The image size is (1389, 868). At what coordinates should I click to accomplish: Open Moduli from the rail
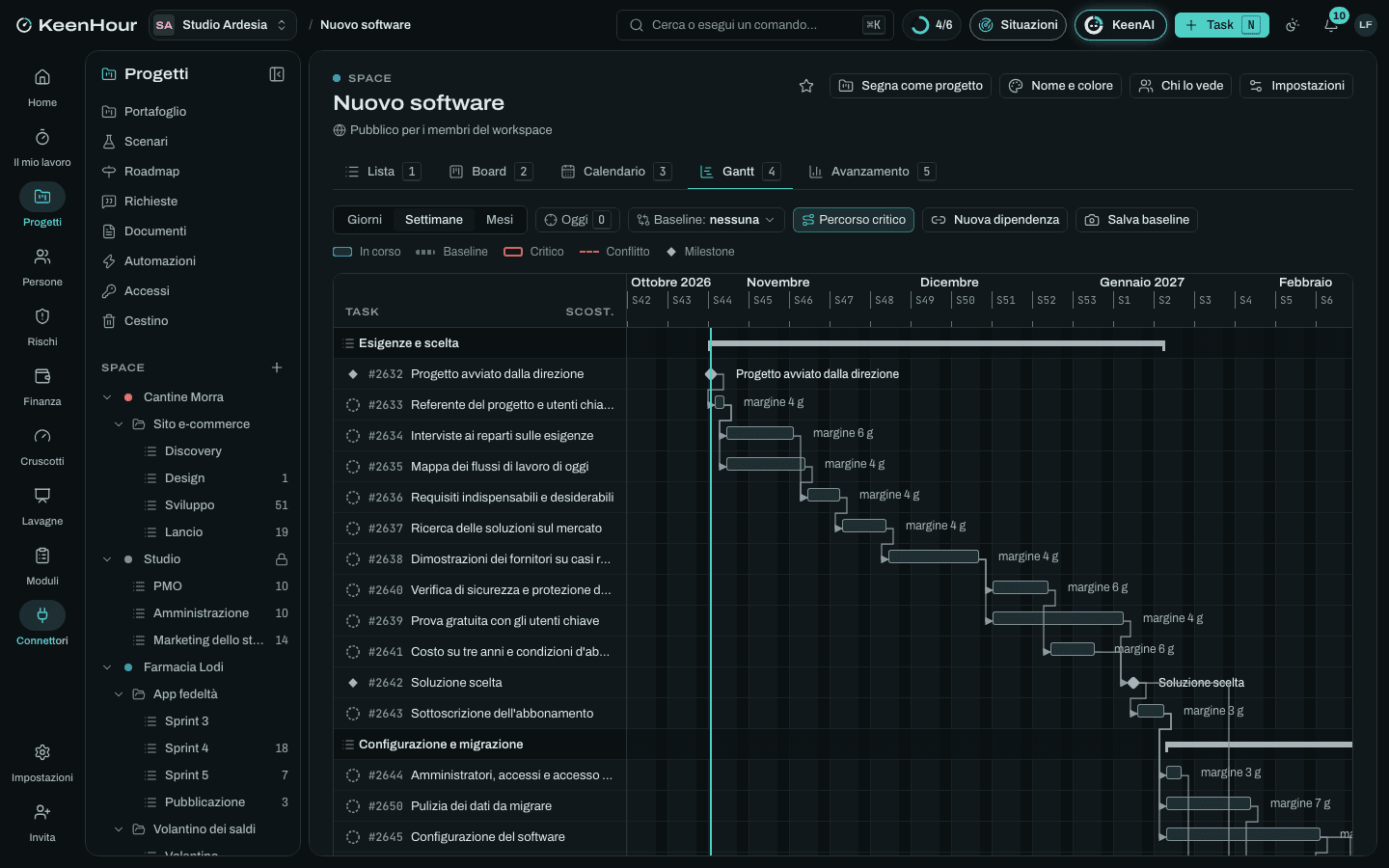click(x=42, y=566)
